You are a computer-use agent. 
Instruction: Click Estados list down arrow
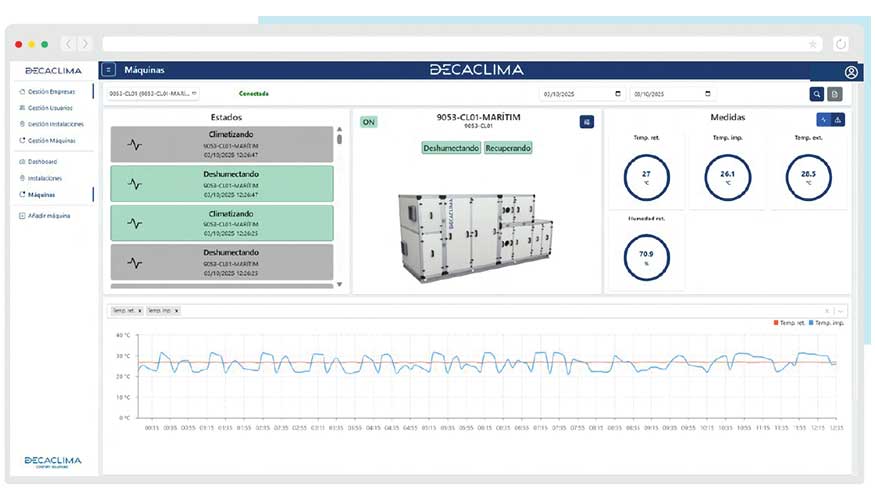point(339,285)
